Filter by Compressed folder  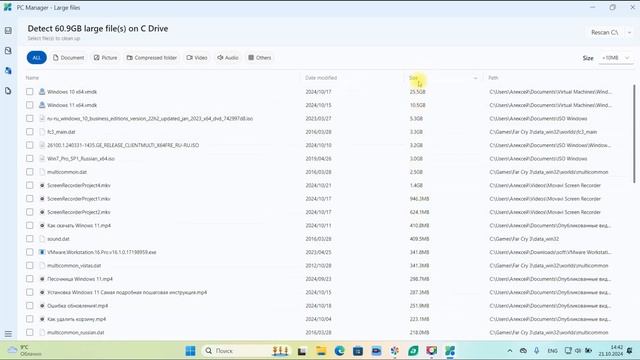tap(152, 58)
